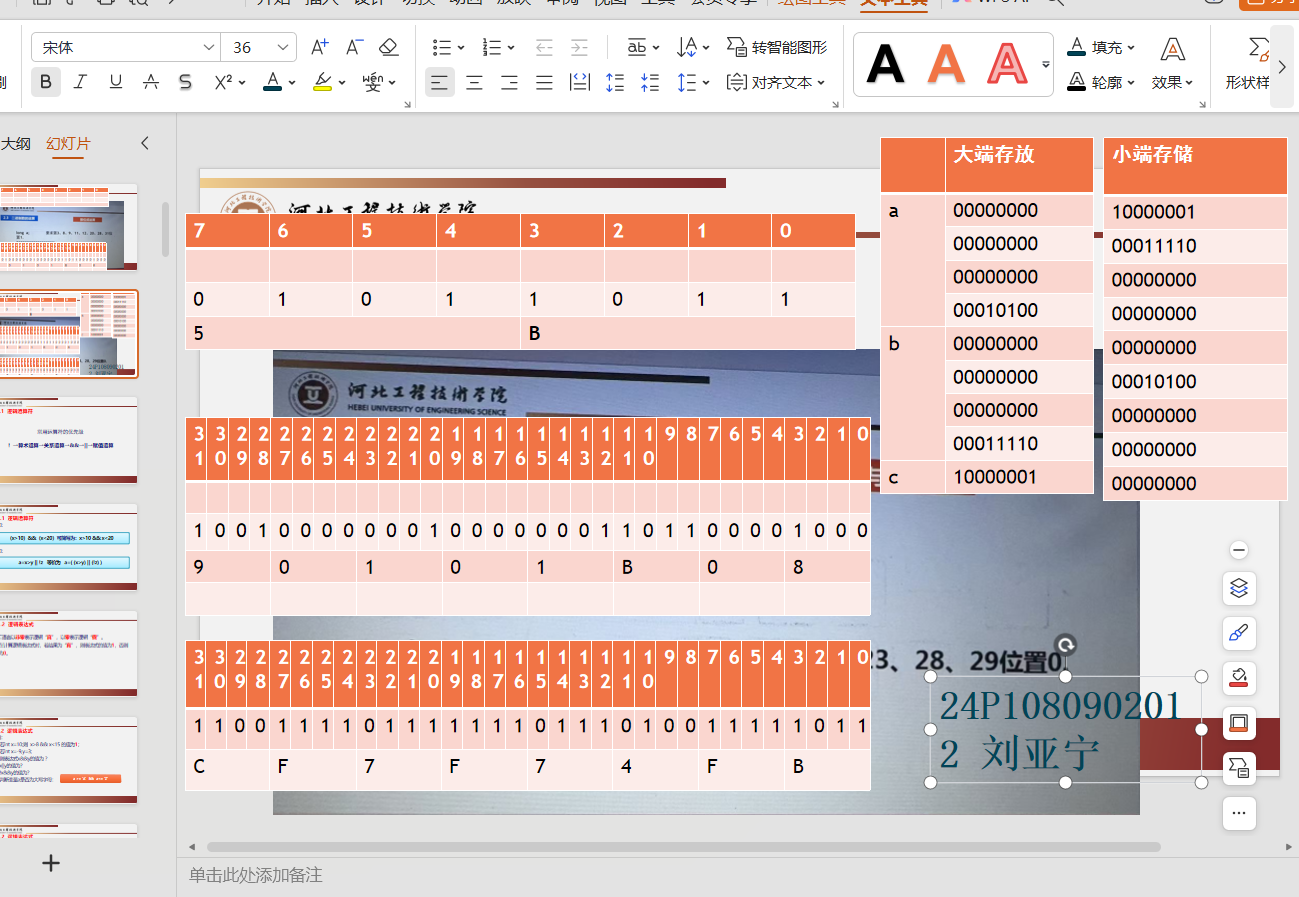Click the increase paragraph spacing icon
The width and height of the screenshot is (1299, 897).
click(x=615, y=82)
